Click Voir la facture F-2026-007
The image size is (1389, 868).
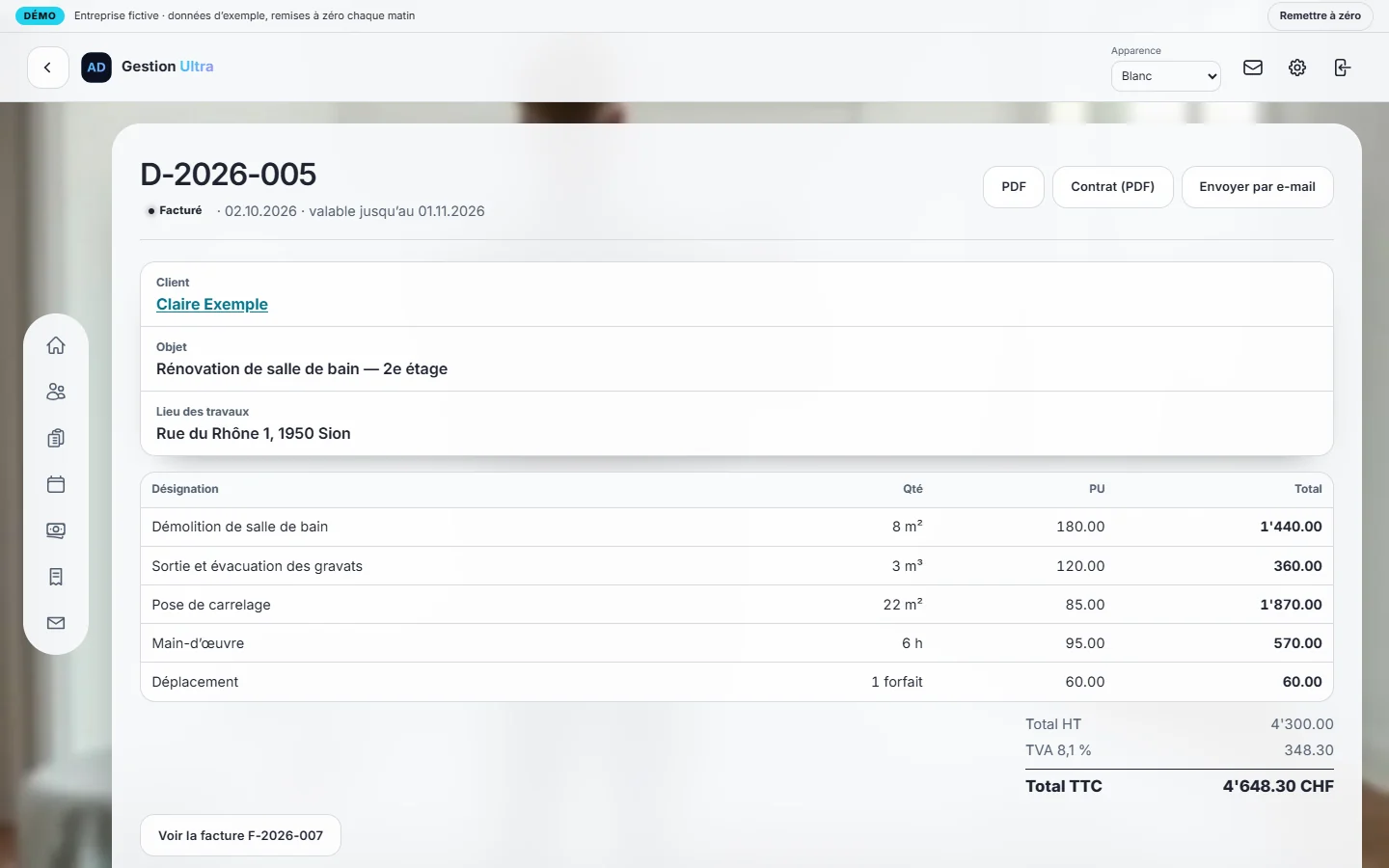pyautogui.click(x=240, y=835)
